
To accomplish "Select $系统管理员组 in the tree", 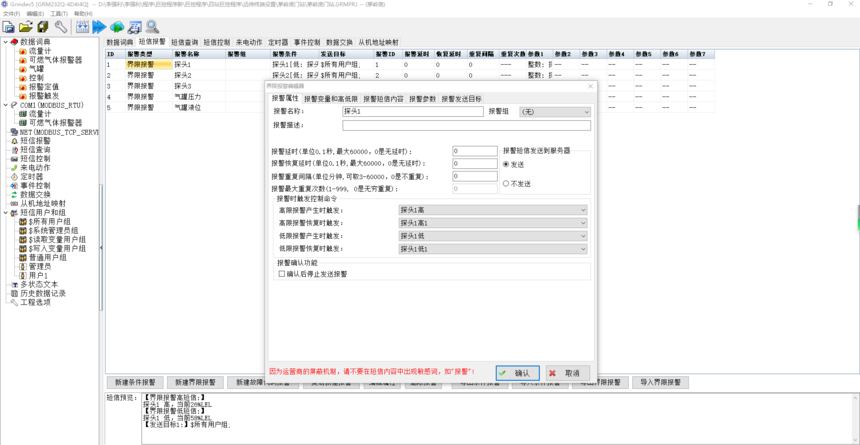I will click(53, 230).
